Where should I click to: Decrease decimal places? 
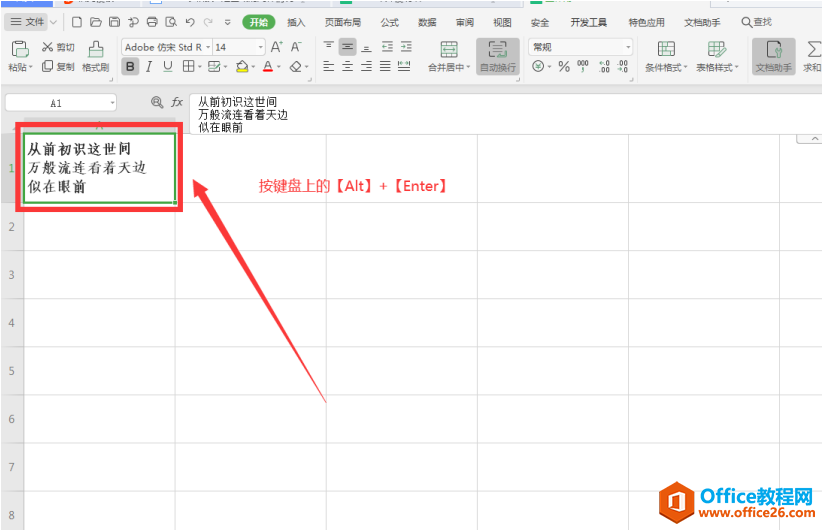coord(623,66)
